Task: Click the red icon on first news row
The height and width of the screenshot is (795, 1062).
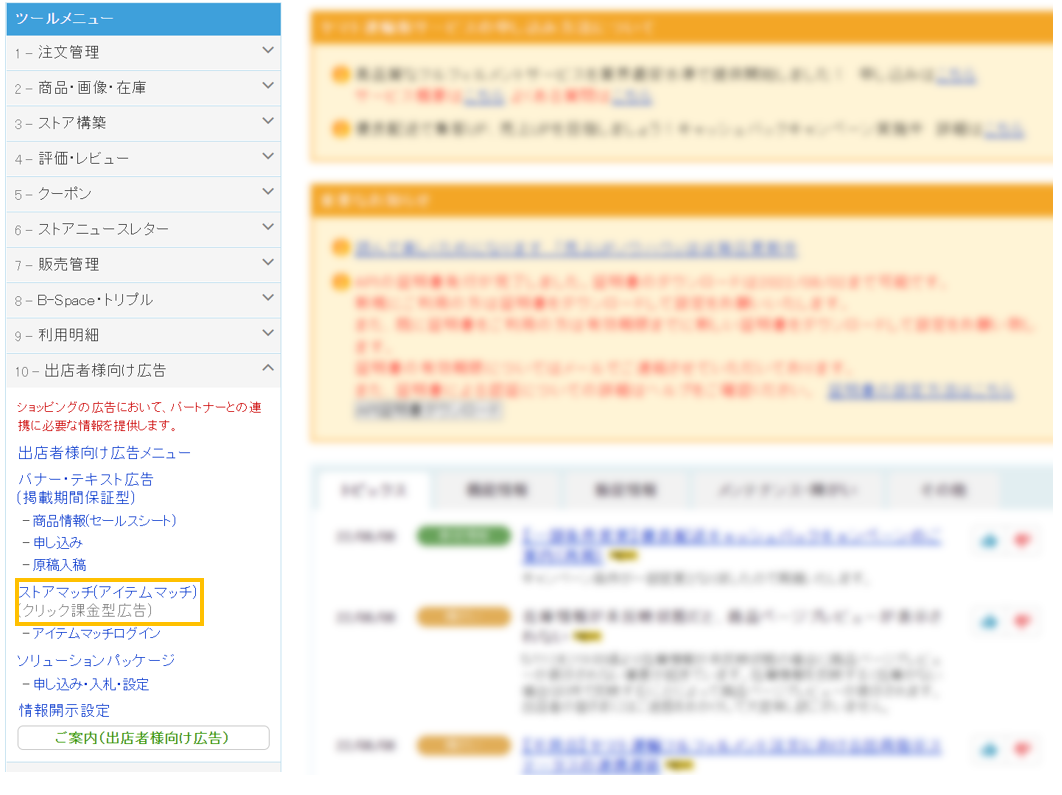Action: (x=1022, y=540)
